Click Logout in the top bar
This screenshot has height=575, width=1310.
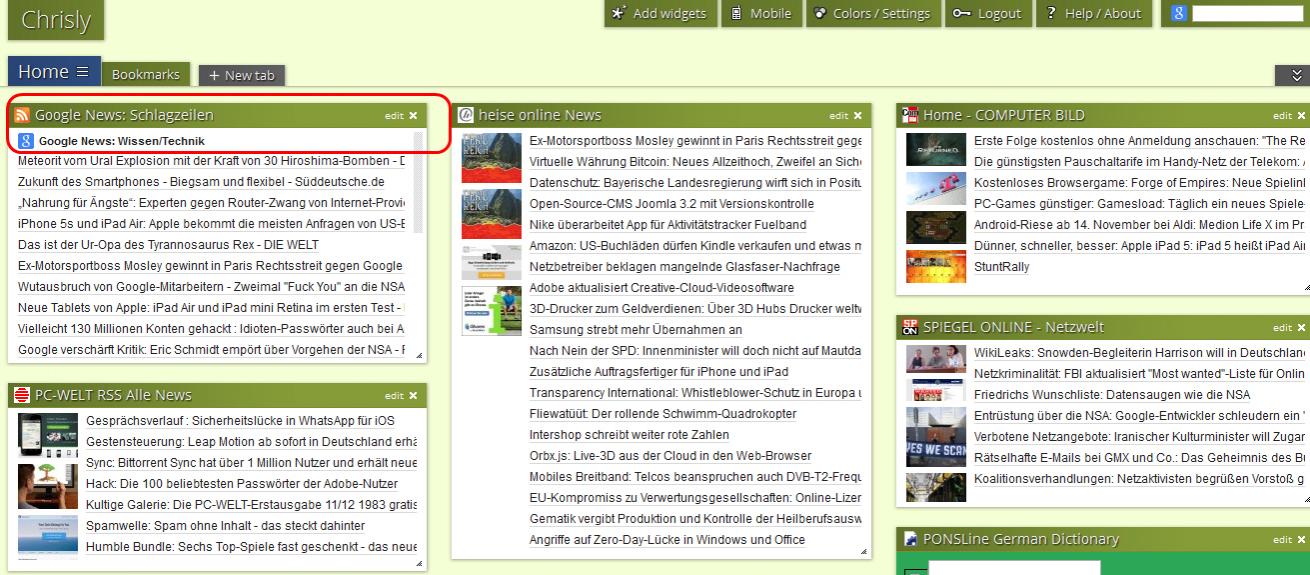(x=987, y=13)
